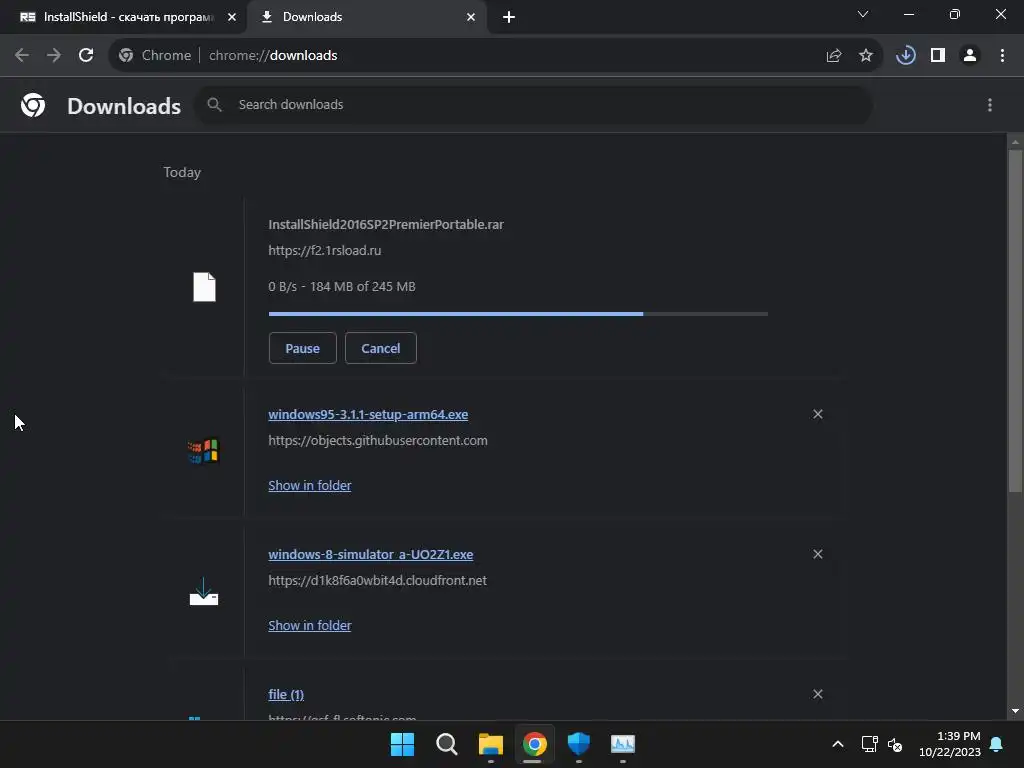Viewport: 1024px width, 768px height.
Task: Click the Chrome taskbar icon
Action: pyautogui.click(x=534, y=744)
